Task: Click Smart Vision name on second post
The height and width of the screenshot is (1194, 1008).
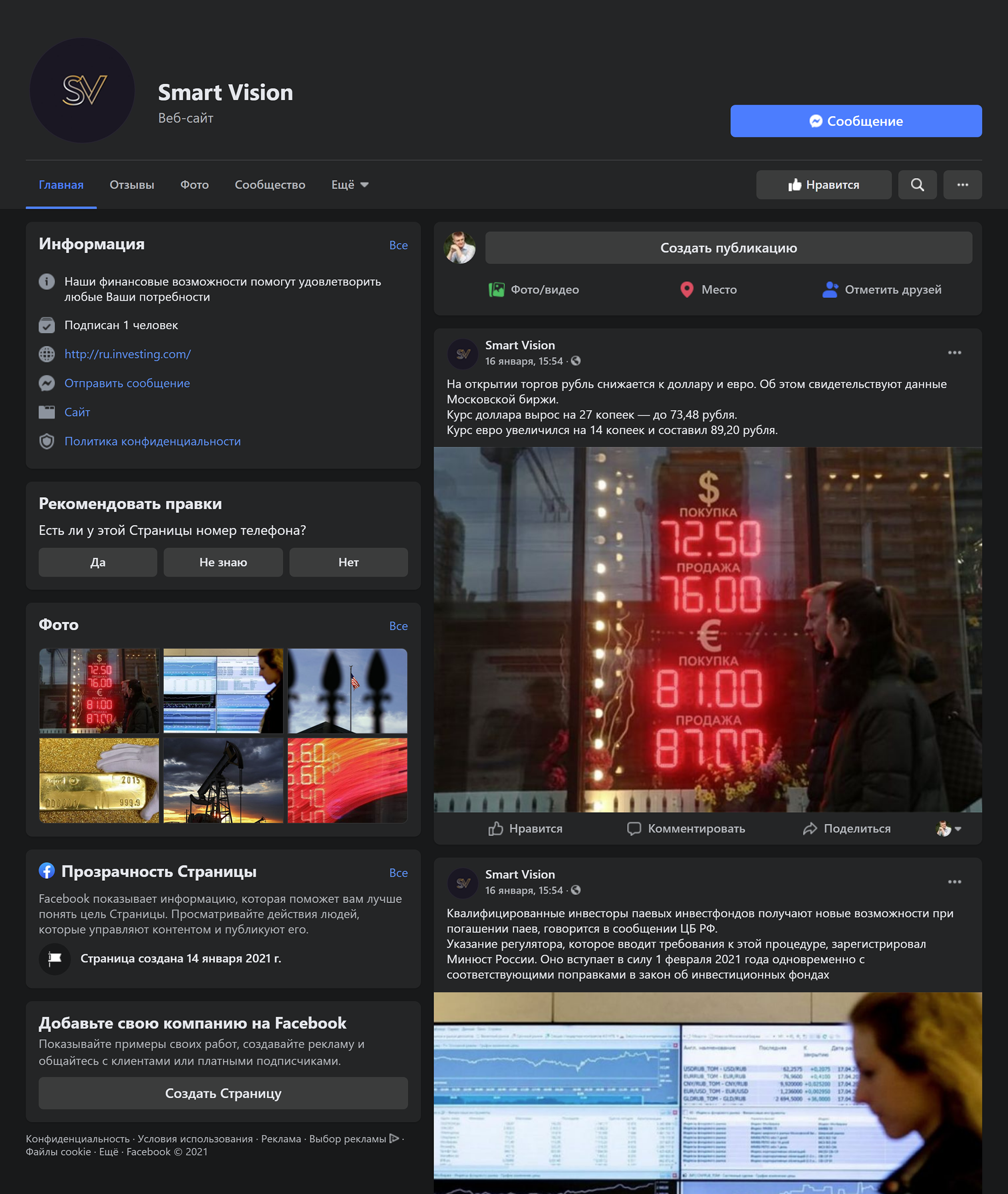Action: pos(520,874)
